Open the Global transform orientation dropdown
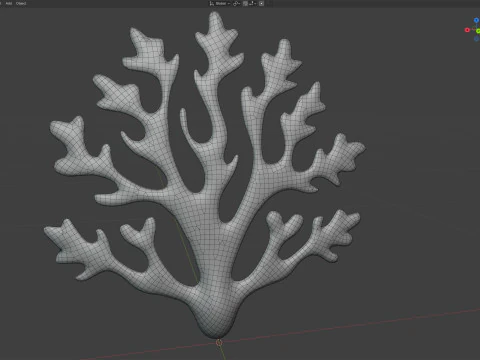This screenshot has width=480, height=360. (220, 3)
